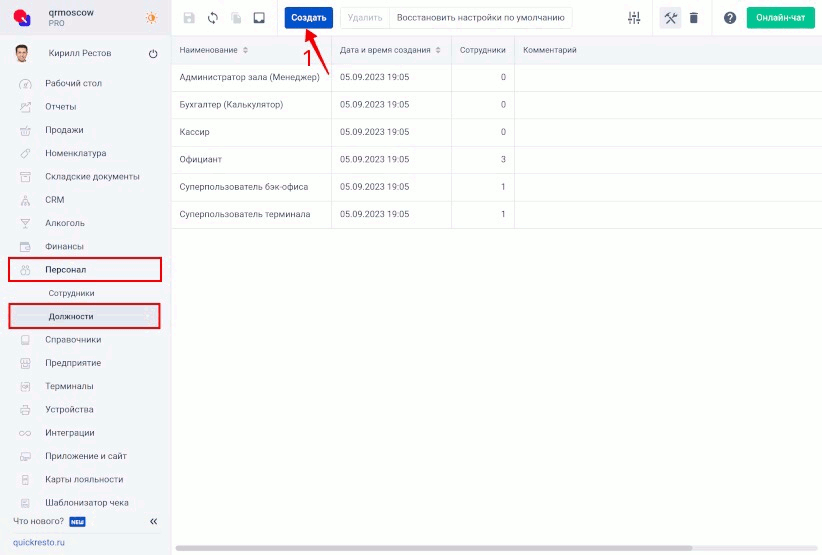822x555 pixels.
Task: Open Справочники section
Action: [73, 340]
